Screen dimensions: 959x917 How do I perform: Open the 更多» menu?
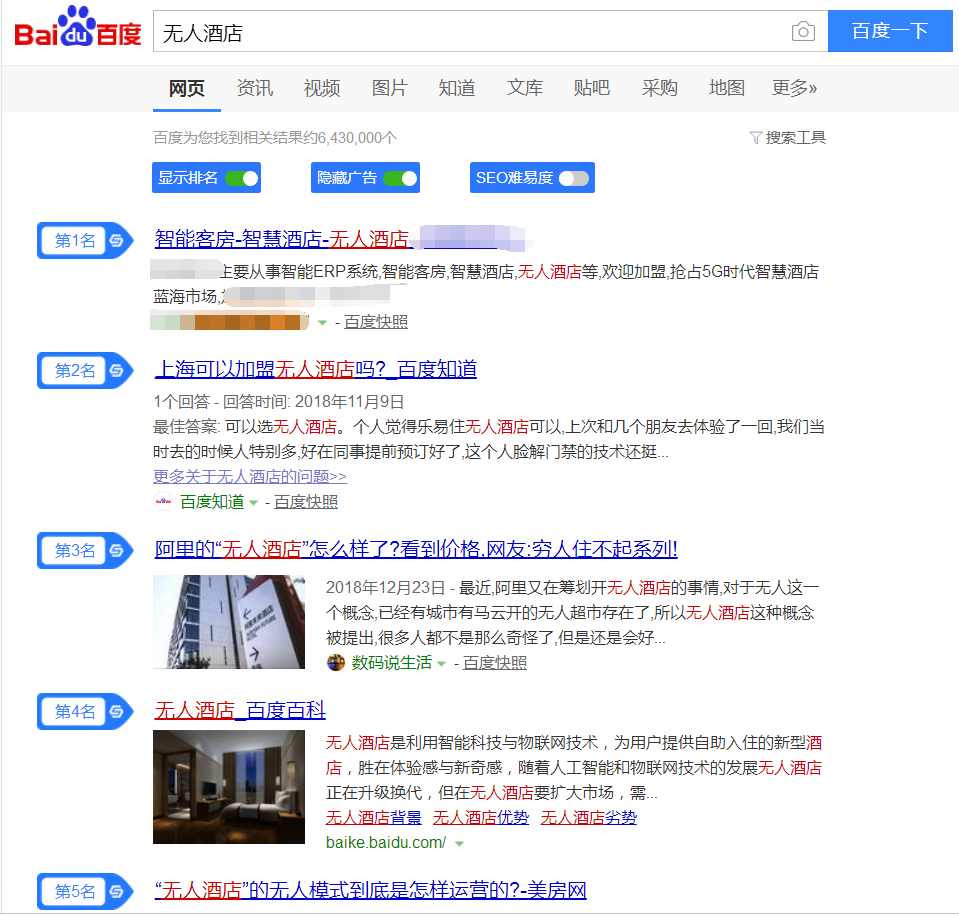pyautogui.click(x=794, y=88)
